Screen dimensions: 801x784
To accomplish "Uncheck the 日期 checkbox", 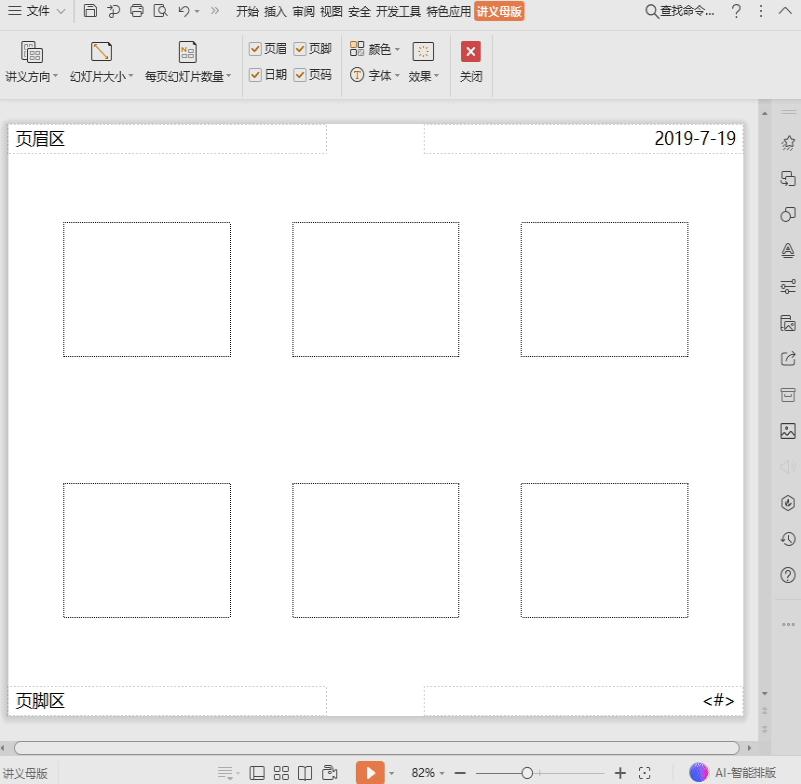I will 255,75.
